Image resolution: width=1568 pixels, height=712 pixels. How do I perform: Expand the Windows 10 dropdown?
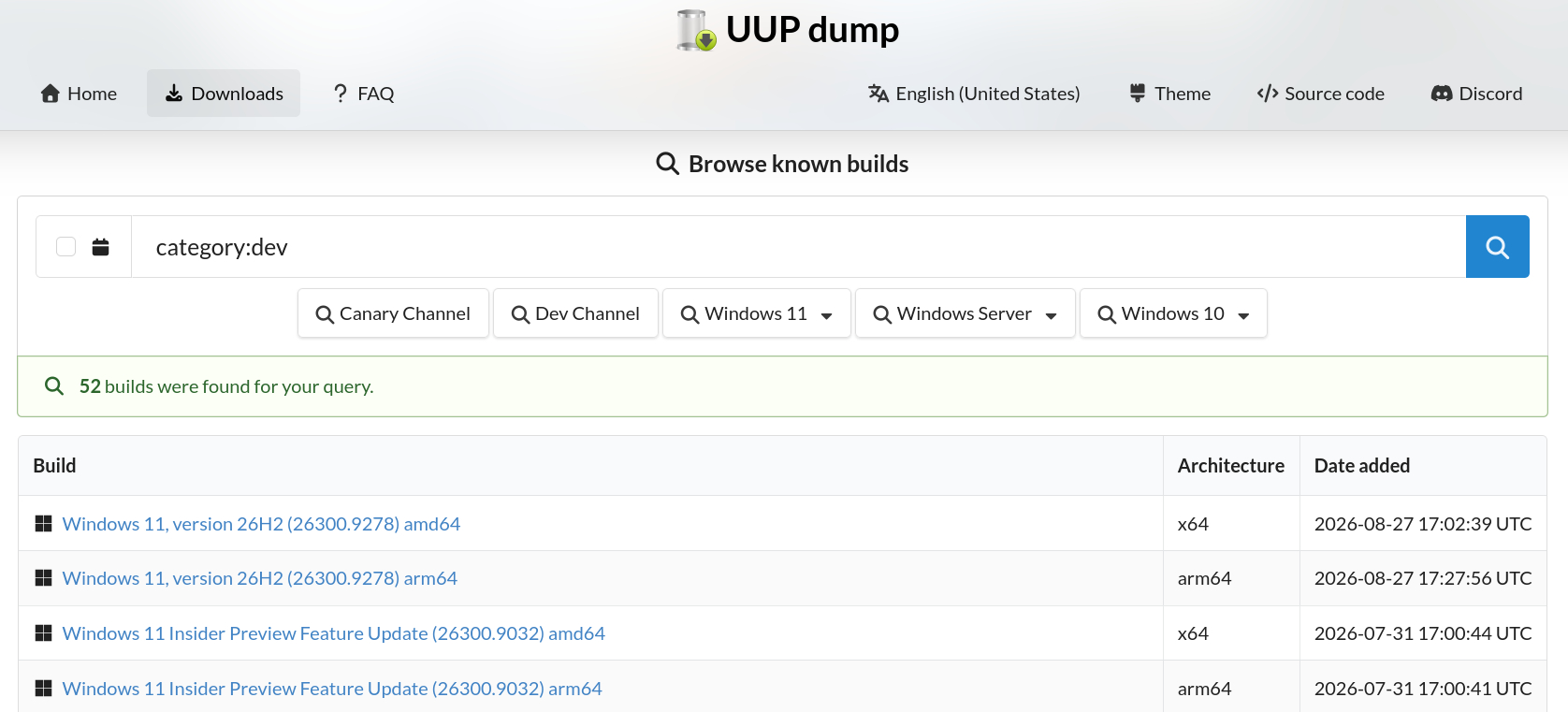click(x=1173, y=313)
